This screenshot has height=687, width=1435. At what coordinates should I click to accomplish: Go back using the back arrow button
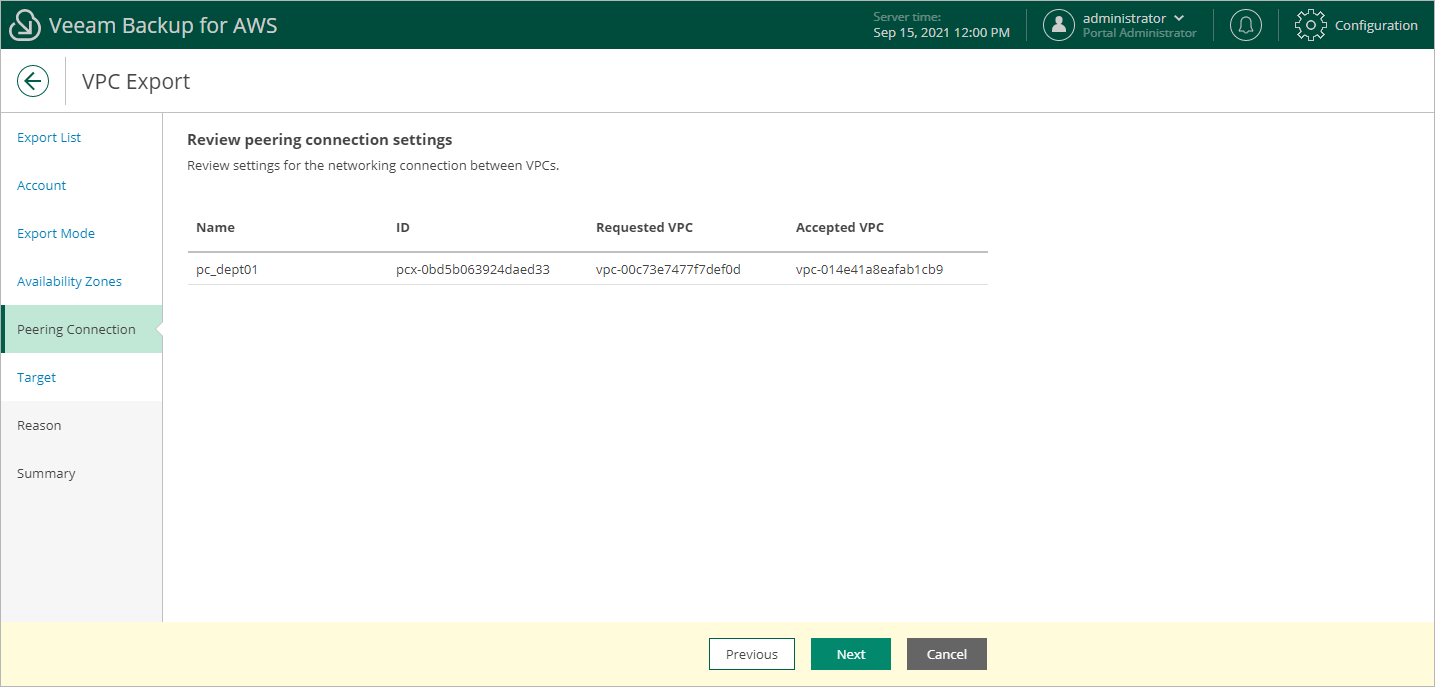(33, 81)
